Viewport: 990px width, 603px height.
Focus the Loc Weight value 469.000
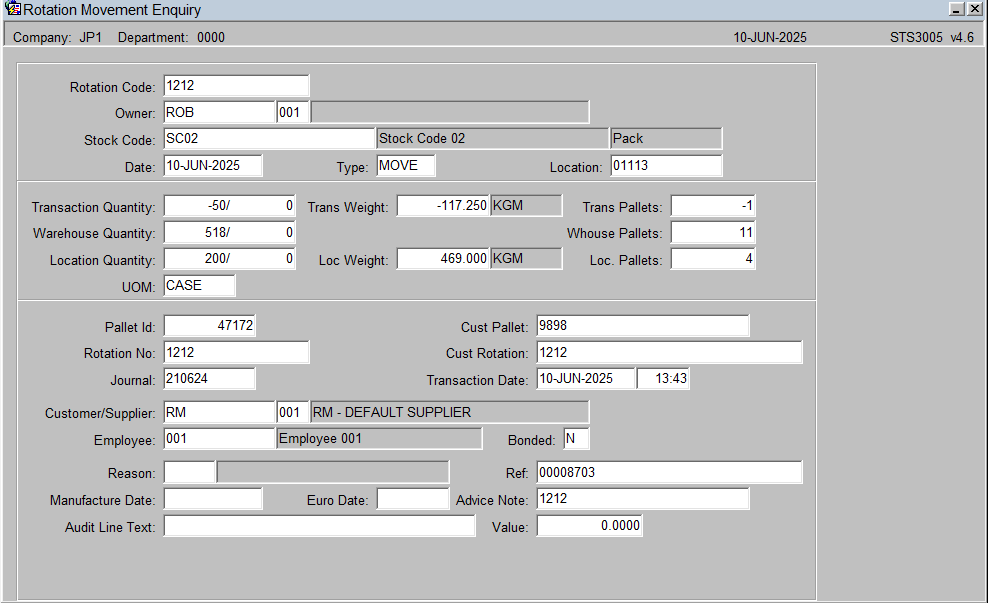(443, 259)
